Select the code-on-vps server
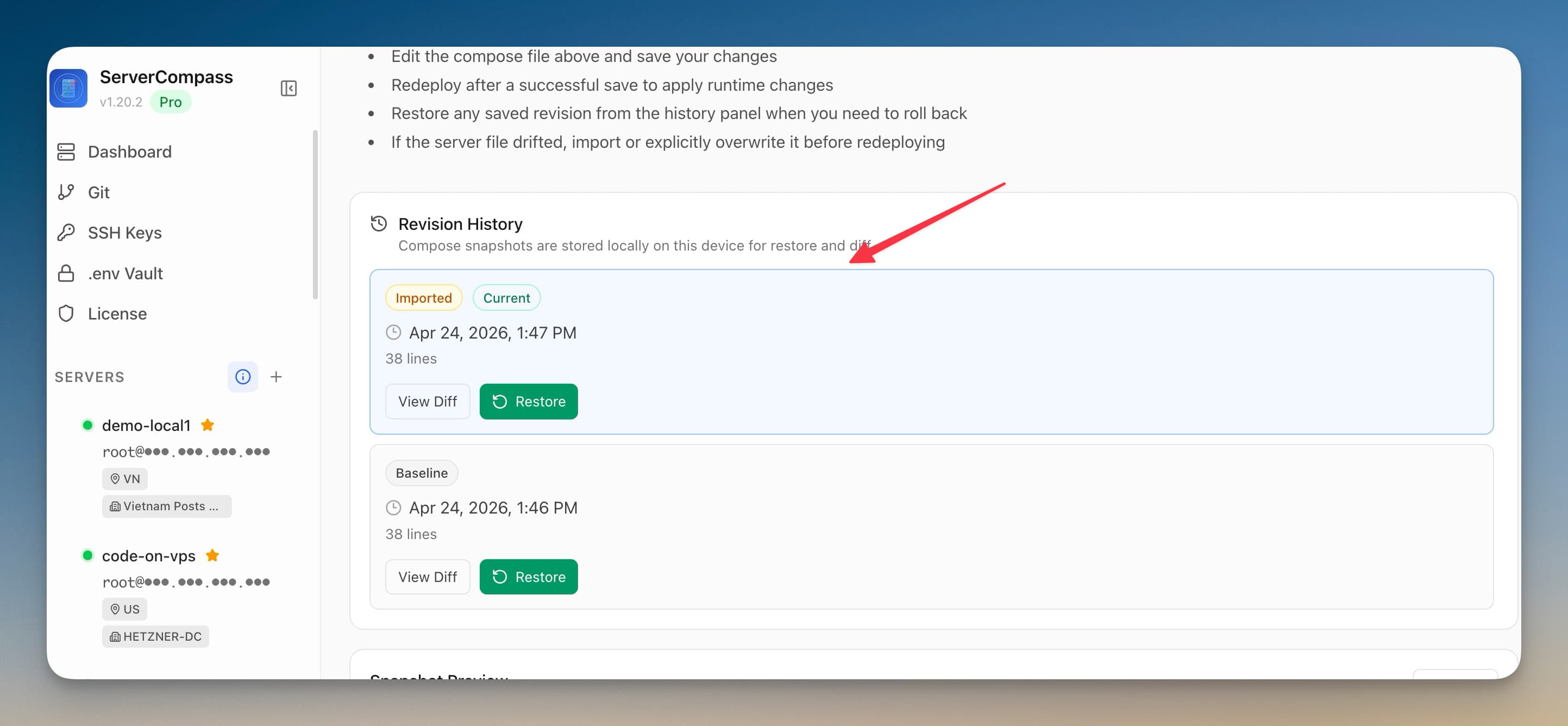 click(148, 555)
